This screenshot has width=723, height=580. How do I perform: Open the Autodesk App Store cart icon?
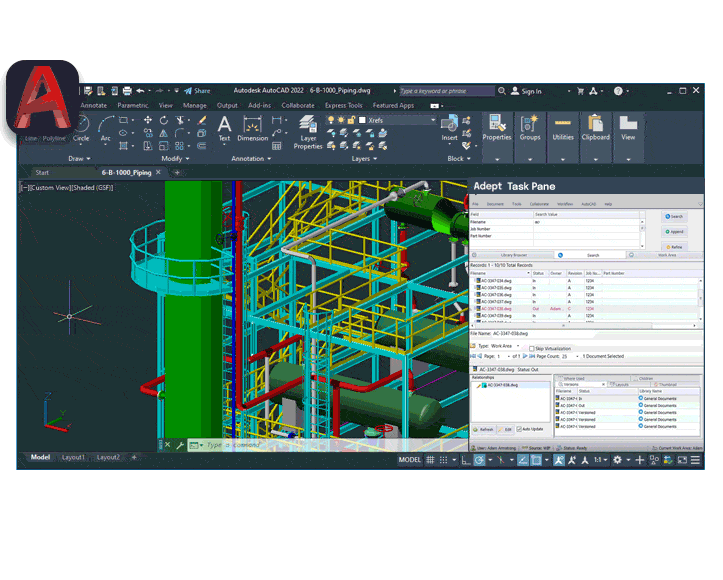coord(581,91)
